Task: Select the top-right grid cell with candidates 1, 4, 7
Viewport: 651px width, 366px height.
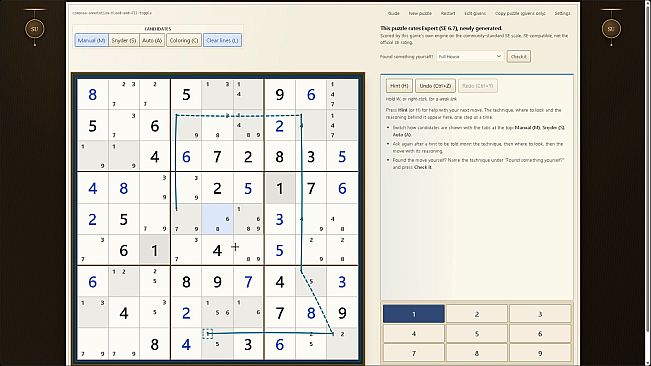Action: (342, 95)
